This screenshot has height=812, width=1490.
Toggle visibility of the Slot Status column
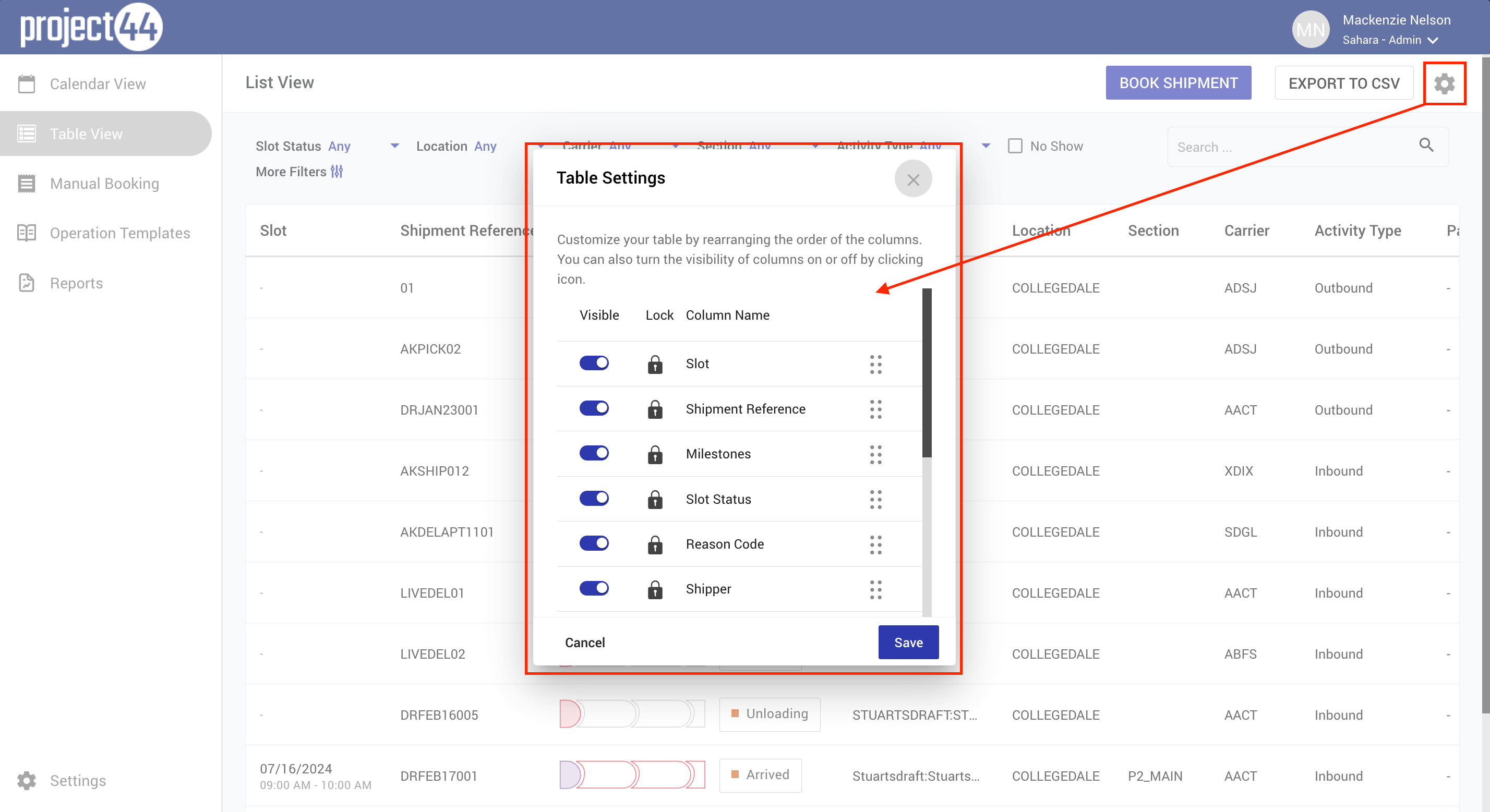(x=594, y=498)
